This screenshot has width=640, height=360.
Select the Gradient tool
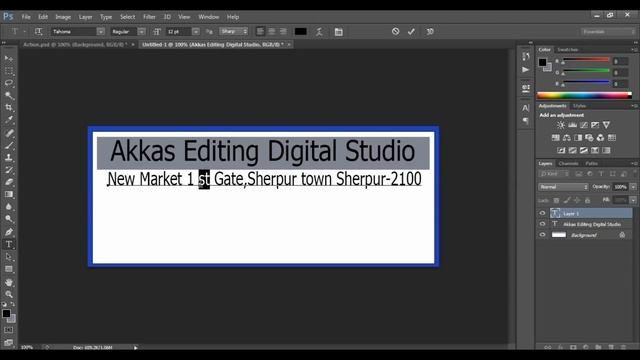pos(9,194)
